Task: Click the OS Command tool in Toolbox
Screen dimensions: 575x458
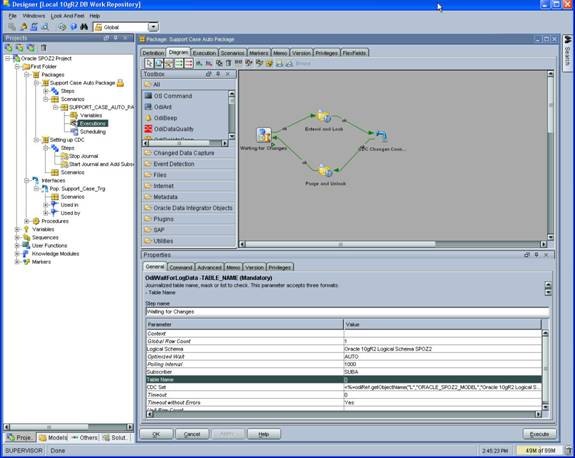Action: point(169,96)
